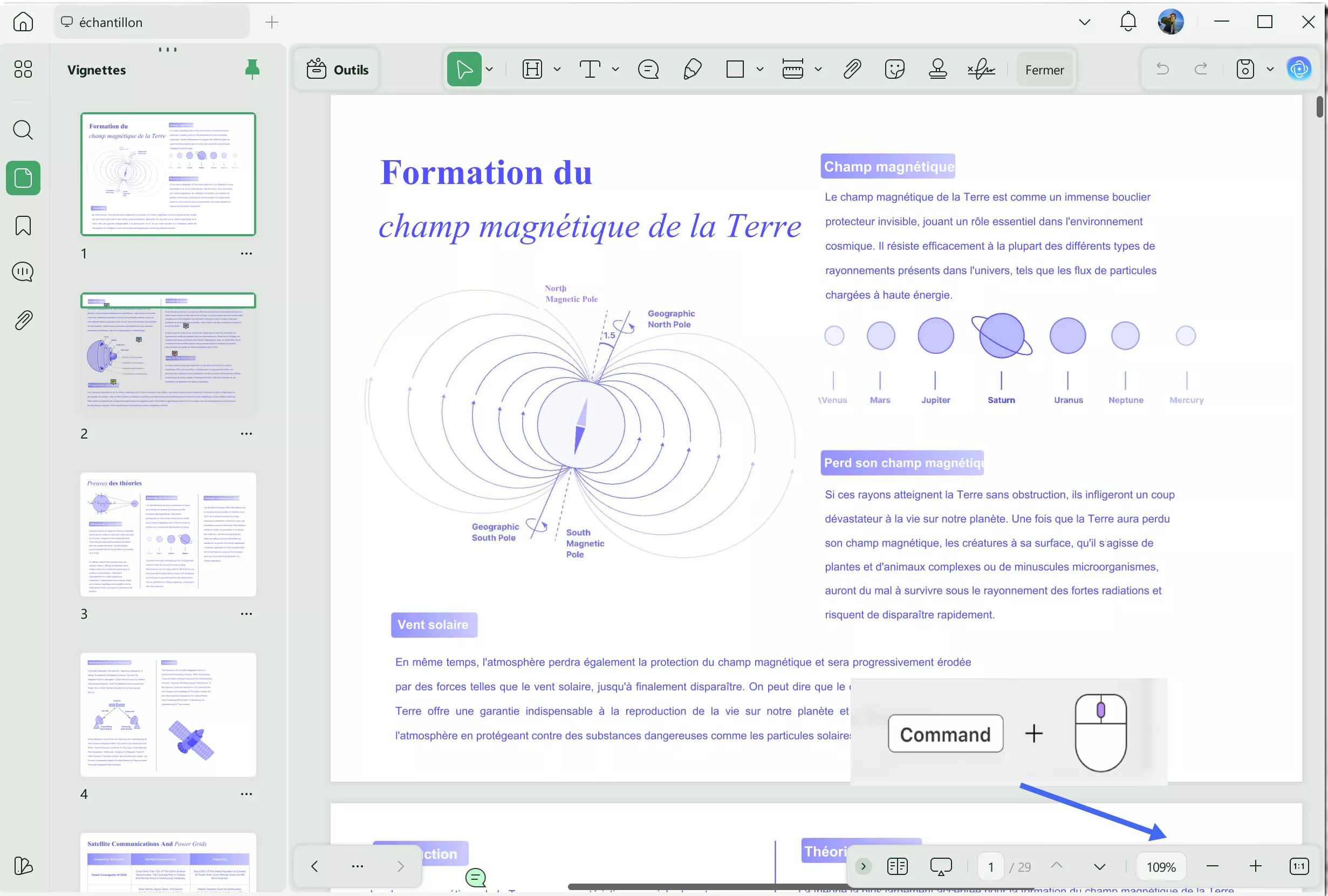1328x896 pixels.
Task: Select the comment note tool
Action: 648,69
